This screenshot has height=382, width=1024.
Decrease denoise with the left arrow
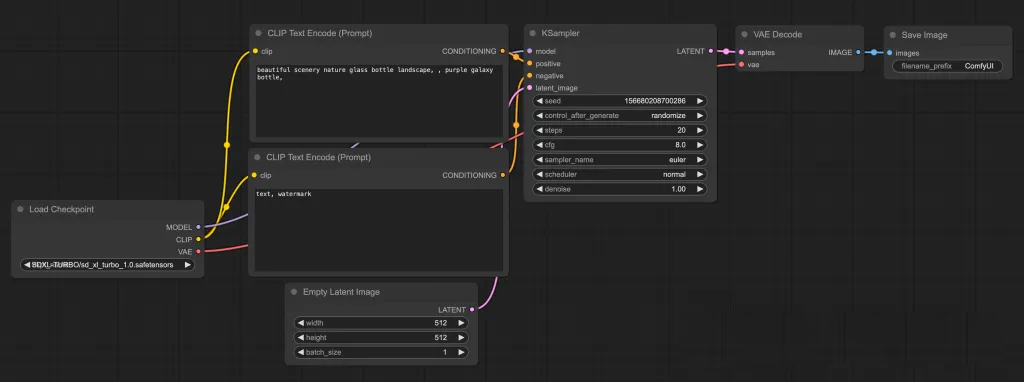coord(539,189)
